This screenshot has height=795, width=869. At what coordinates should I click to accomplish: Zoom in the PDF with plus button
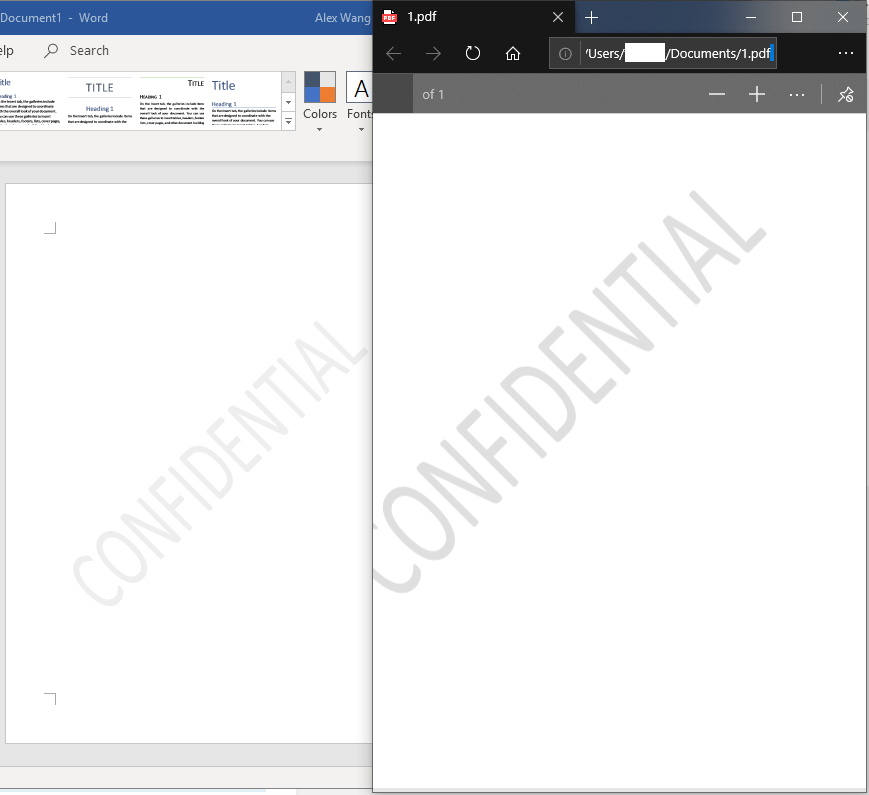coord(756,94)
